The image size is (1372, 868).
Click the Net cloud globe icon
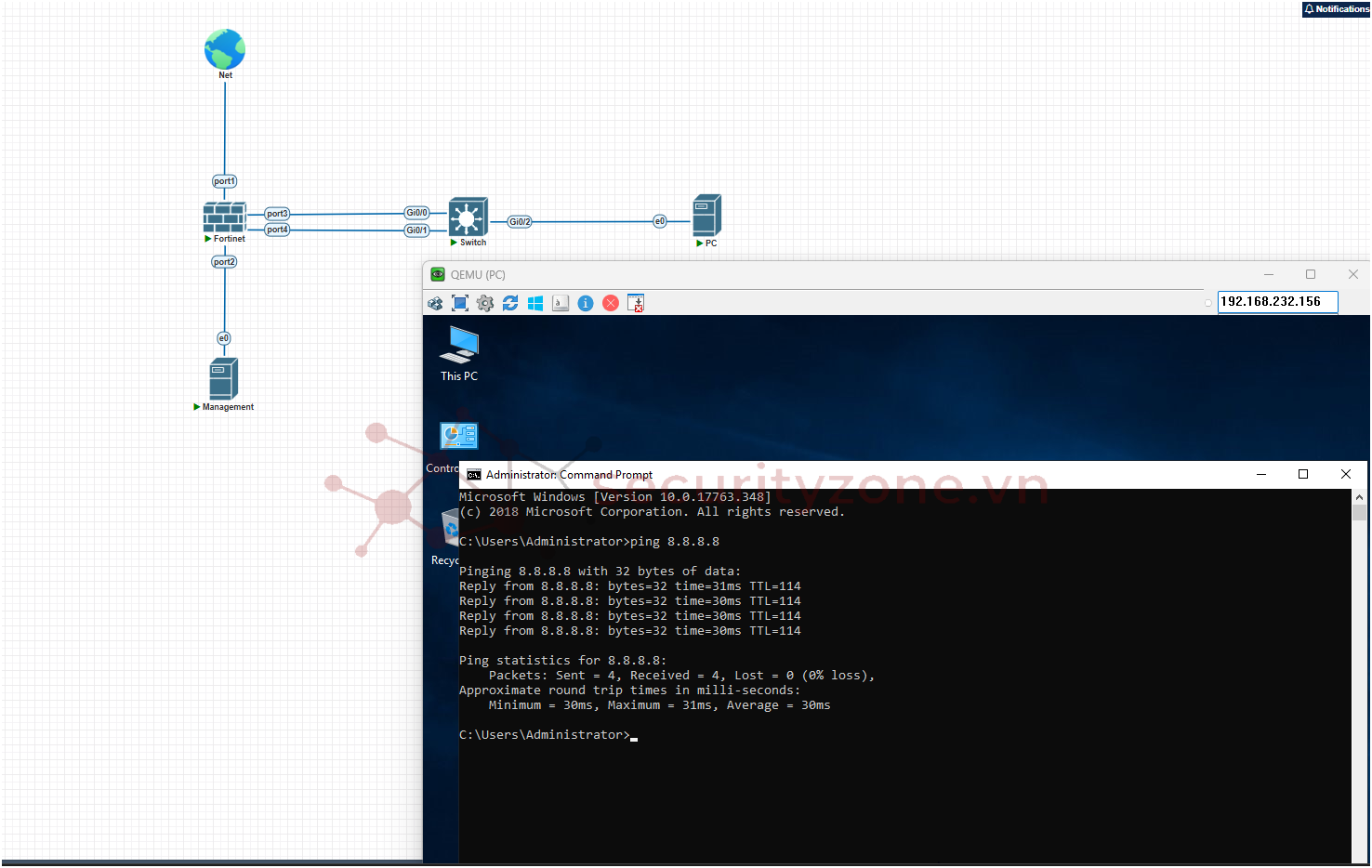tap(225, 49)
